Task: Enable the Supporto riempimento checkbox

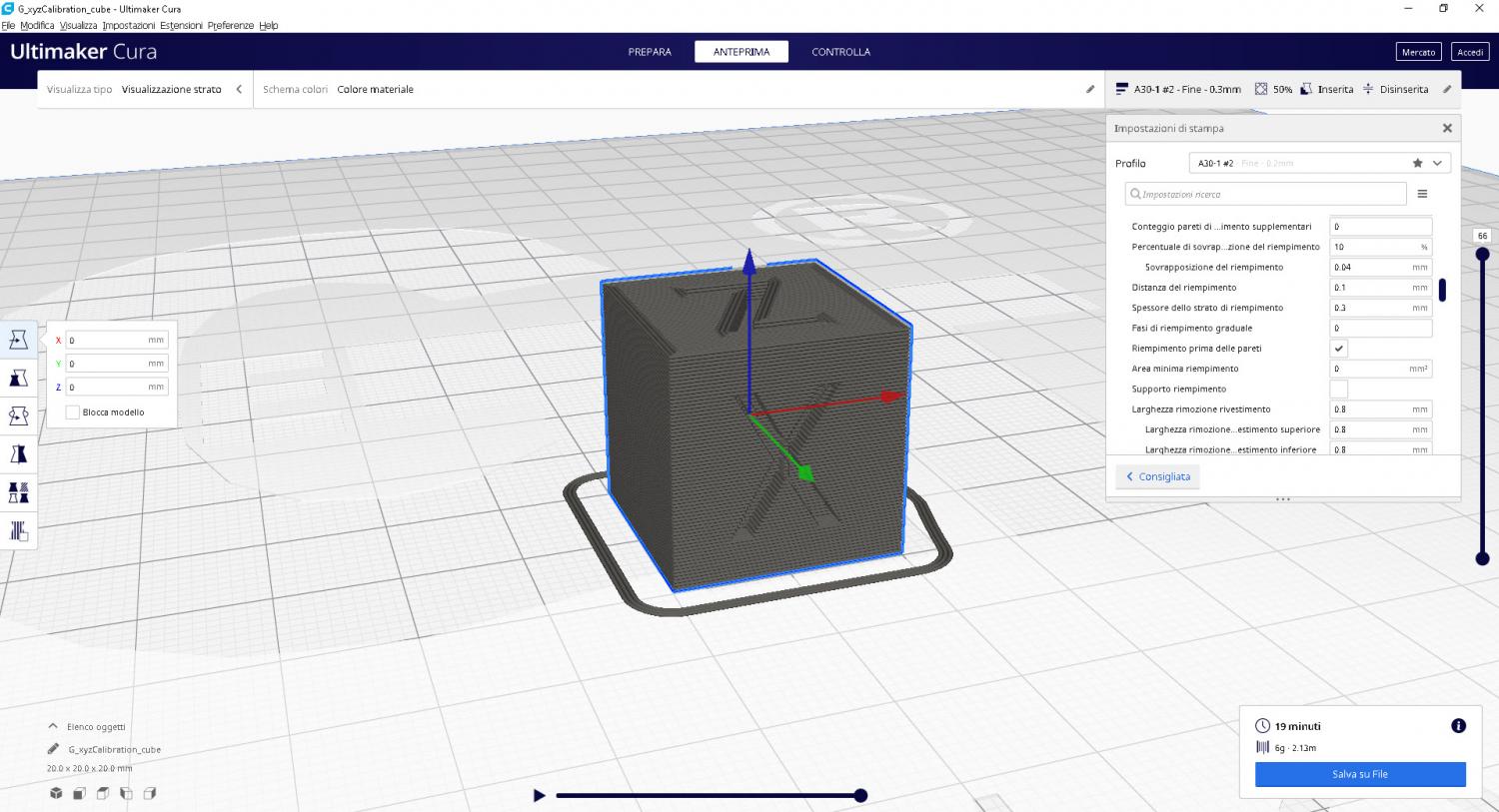Action: click(x=1339, y=389)
